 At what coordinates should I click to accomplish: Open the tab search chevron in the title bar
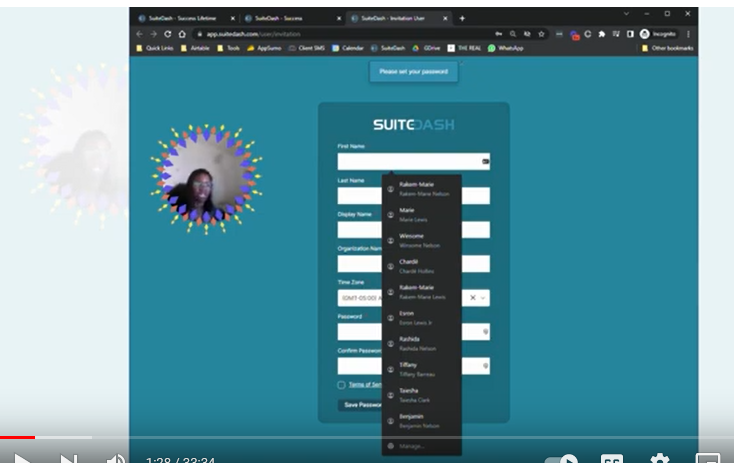pyautogui.click(x=626, y=14)
